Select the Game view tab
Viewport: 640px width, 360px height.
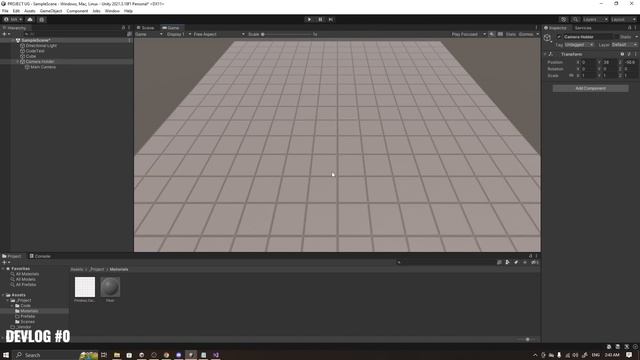(x=171, y=28)
